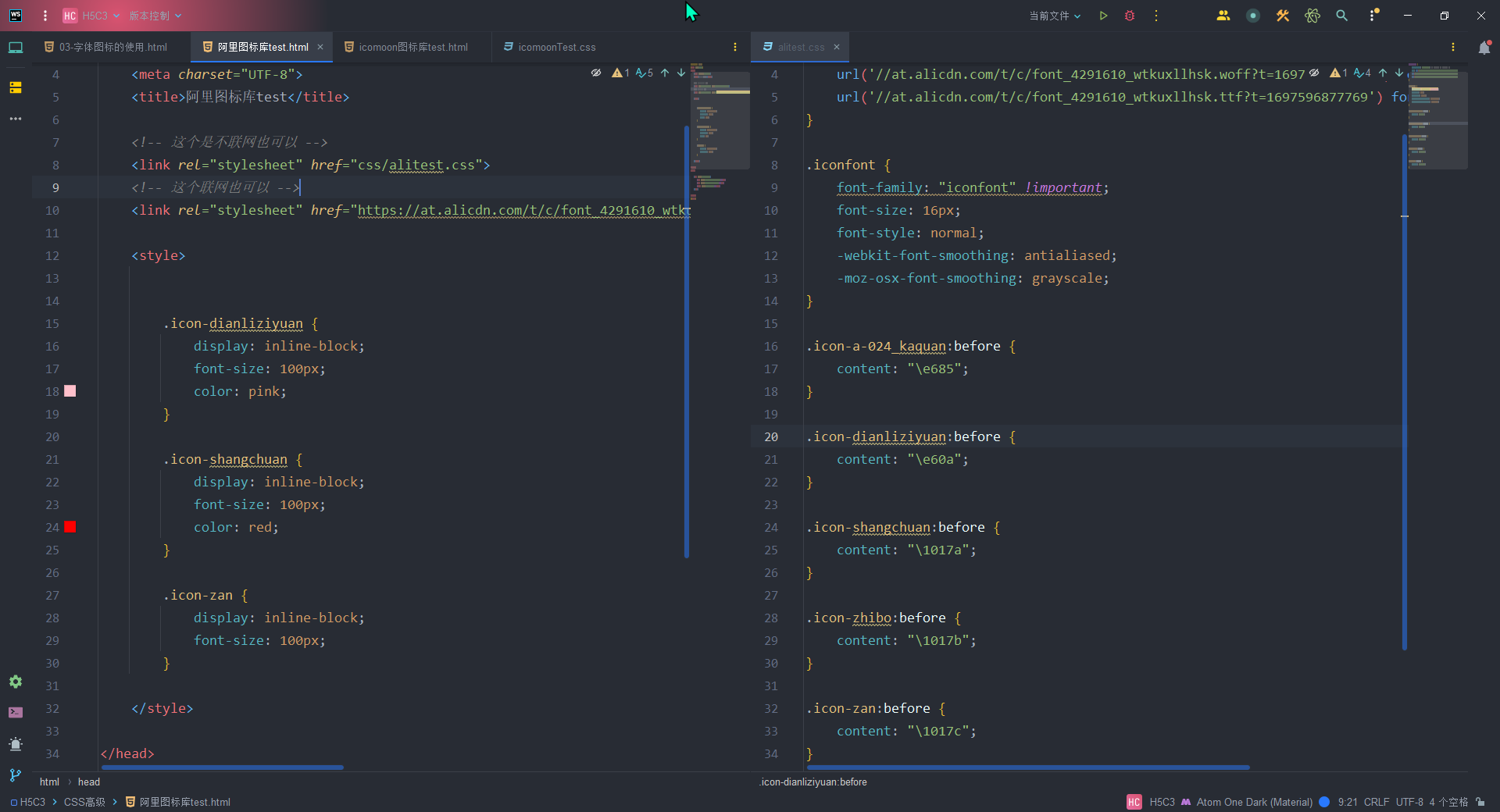Run the current file with the play icon

pyautogui.click(x=1103, y=16)
